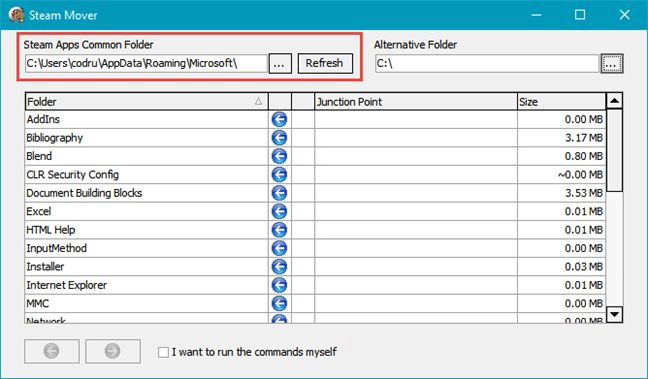The image size is (648, 379).
Task: Click the Steam Apps Common Folder path field
Action: [146, 64]
